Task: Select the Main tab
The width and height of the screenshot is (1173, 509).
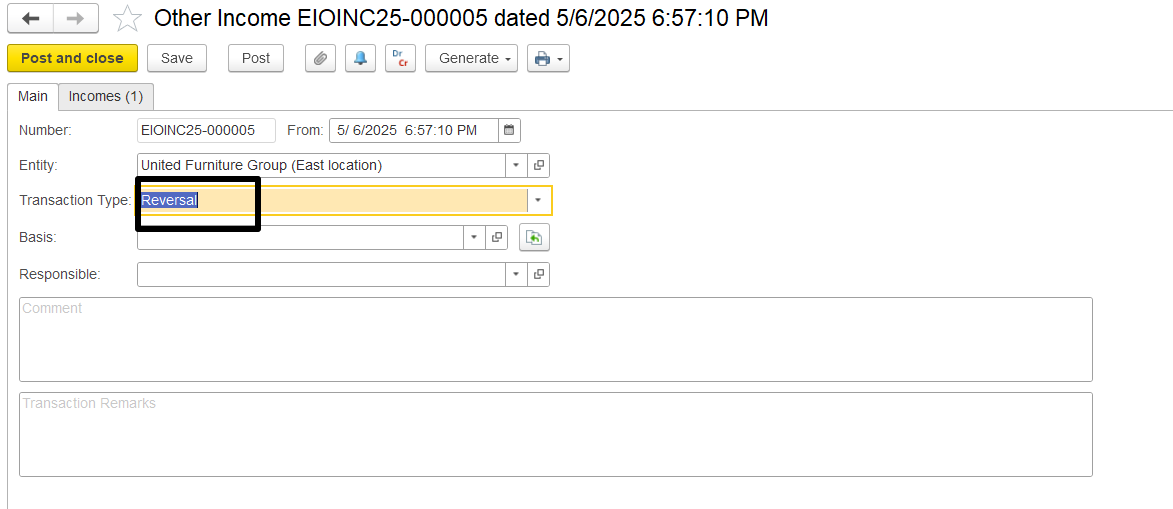Action: pos(33,97)
